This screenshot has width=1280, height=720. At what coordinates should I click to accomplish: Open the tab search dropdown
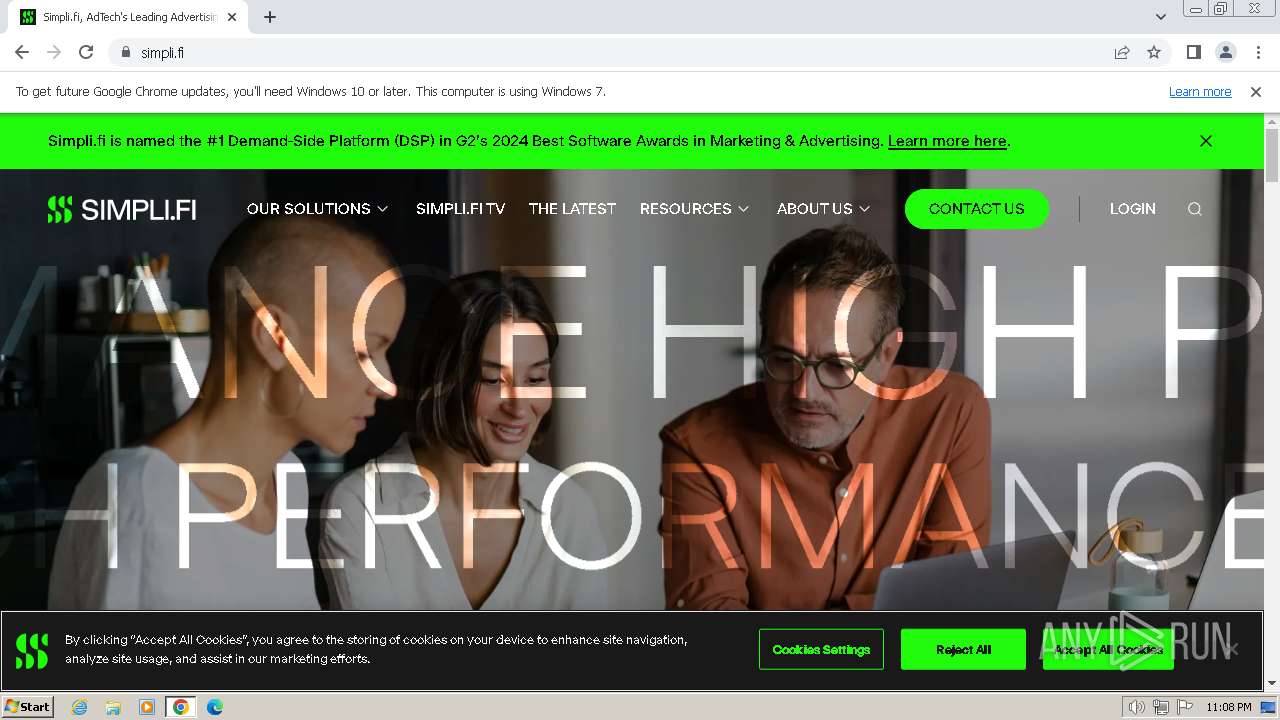(x=1160, y=17)
